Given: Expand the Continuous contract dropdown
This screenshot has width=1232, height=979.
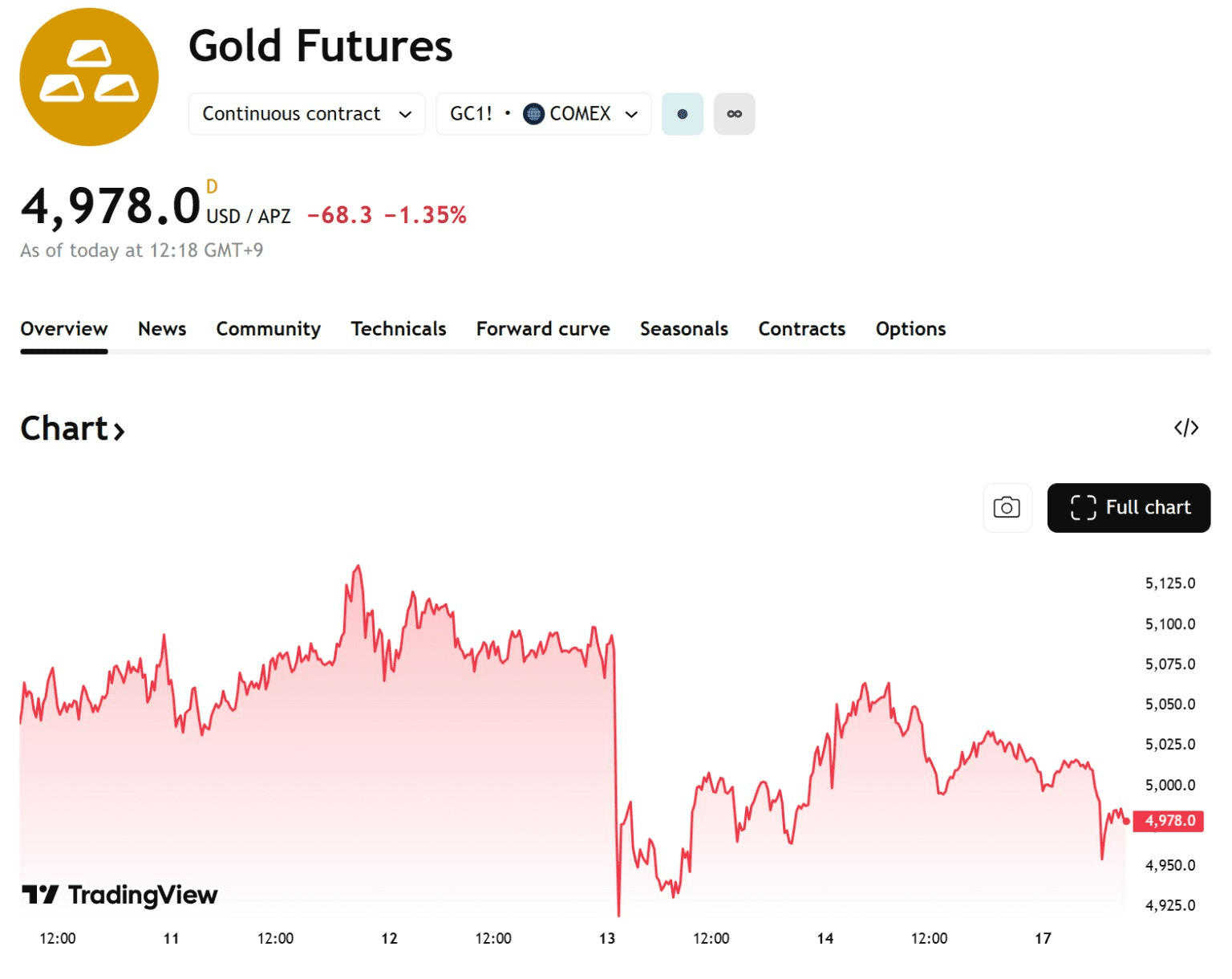Looking at the screenshot, I should click(306, 114).
